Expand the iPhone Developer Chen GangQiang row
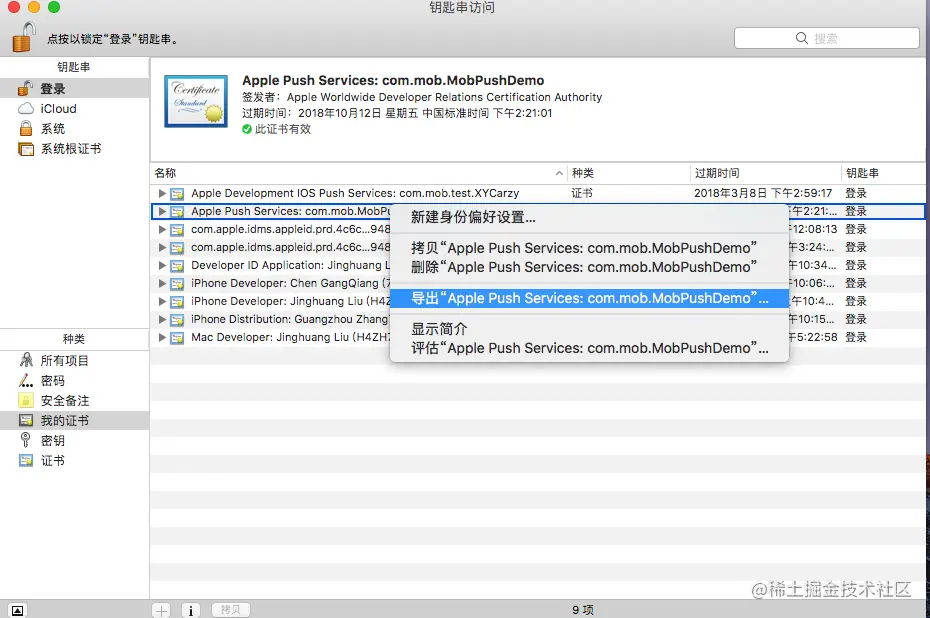Screen dimensions: 930x618 (162, 283)
